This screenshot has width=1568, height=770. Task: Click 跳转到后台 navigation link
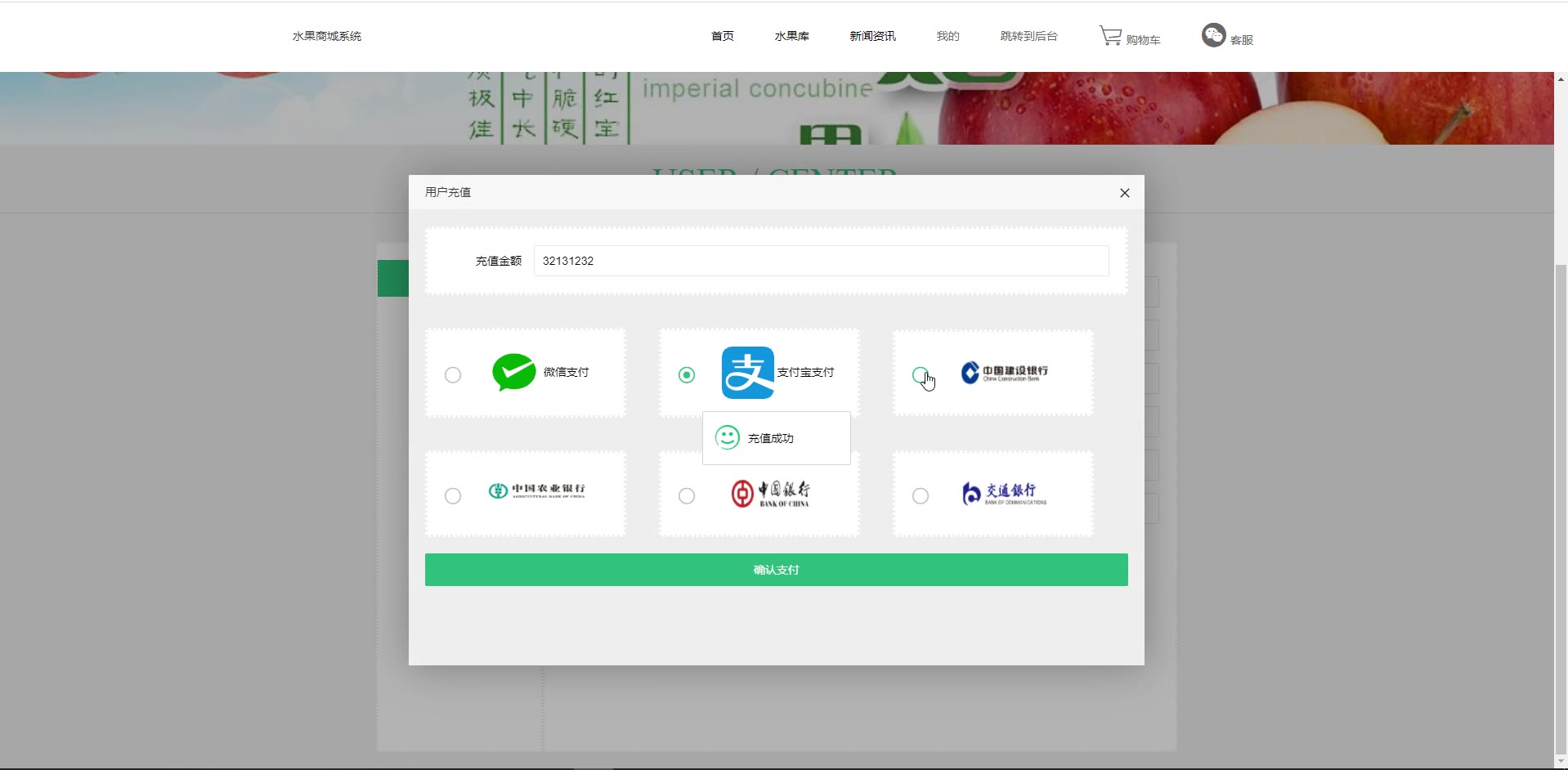pos(1029,36)
